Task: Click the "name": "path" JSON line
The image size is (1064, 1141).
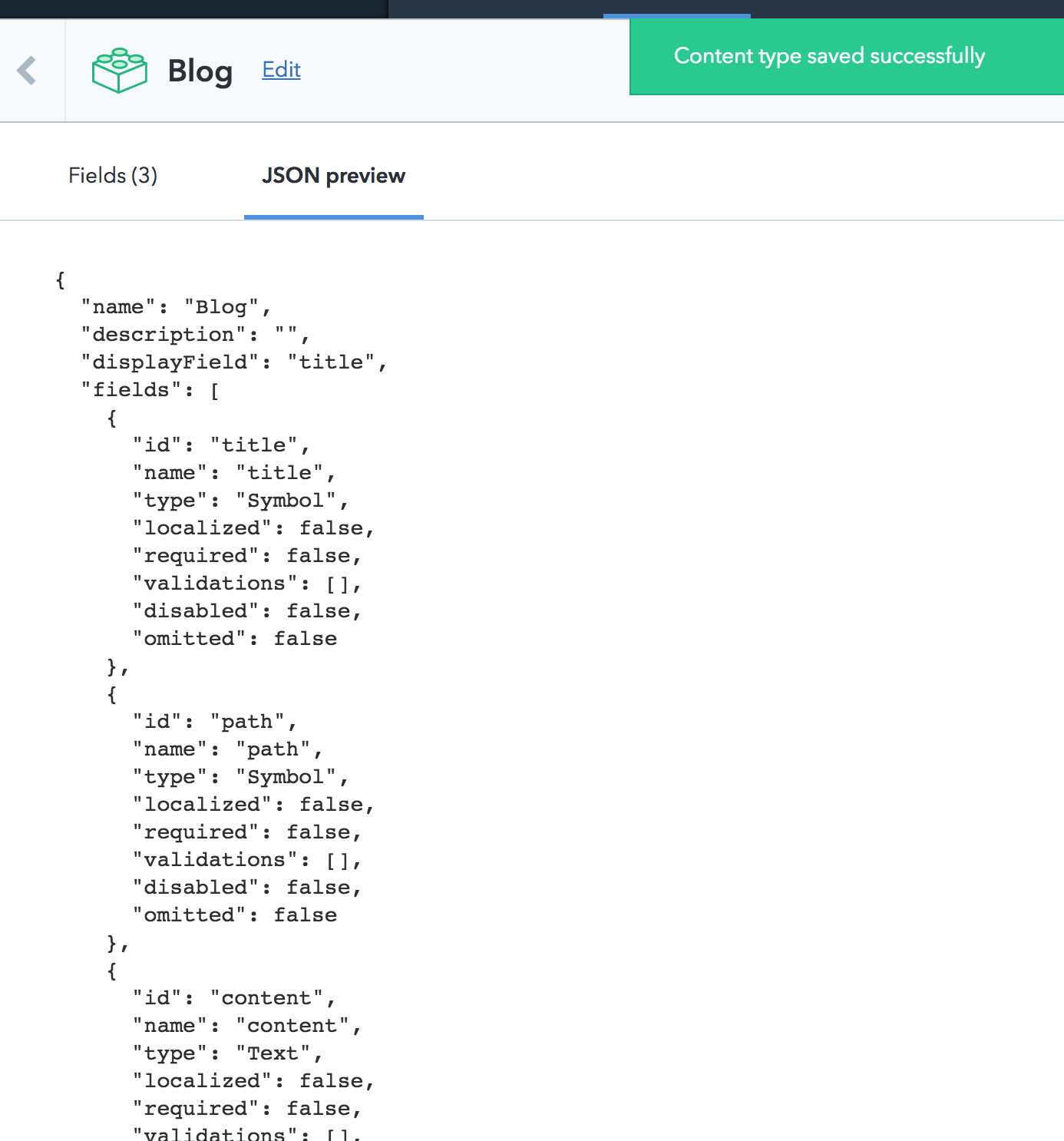Action: [227, 749]
